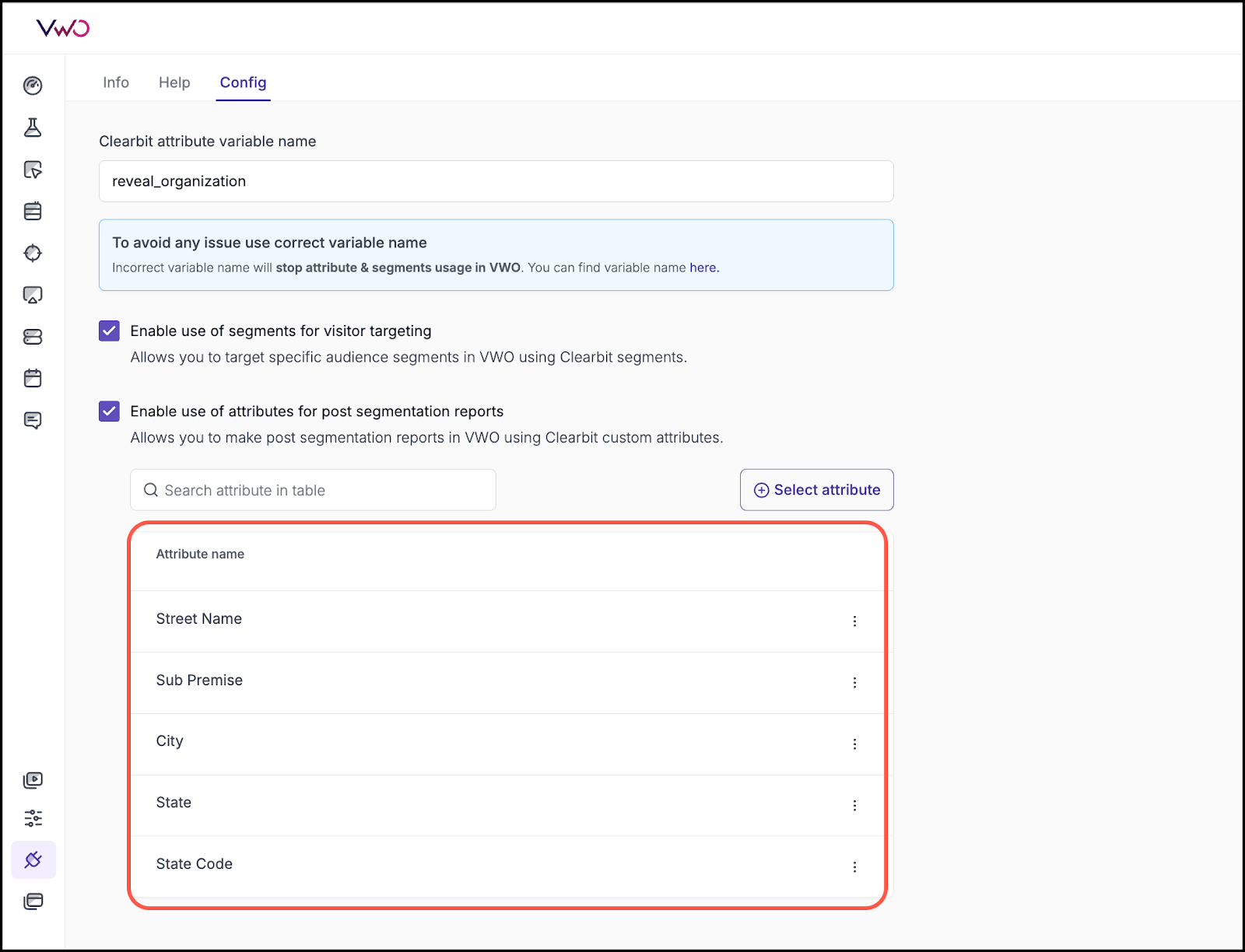Click the search magnifier icon in attribute search
Screen dimensions: 1245x952
click(x=151, y=490)
